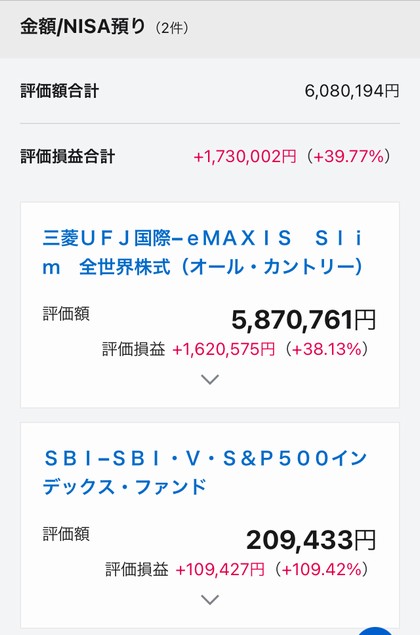This screenshot has height=635, width=420.
Task: Open the SBI・V・S&P500 インデックス・ファンド link
Action: [205, 473]
